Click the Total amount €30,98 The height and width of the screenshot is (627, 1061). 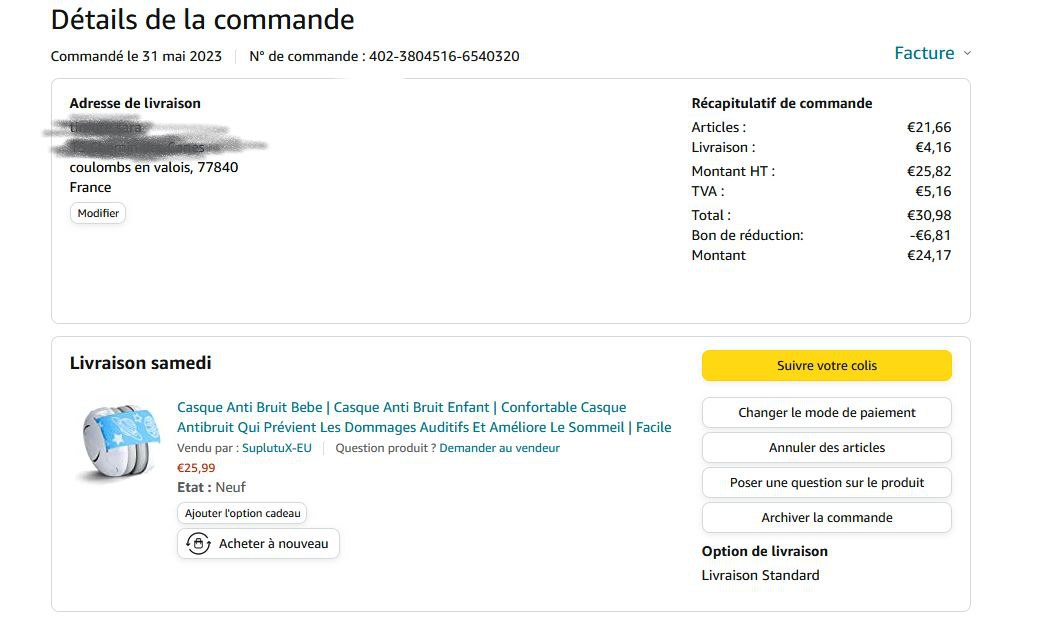928,215
